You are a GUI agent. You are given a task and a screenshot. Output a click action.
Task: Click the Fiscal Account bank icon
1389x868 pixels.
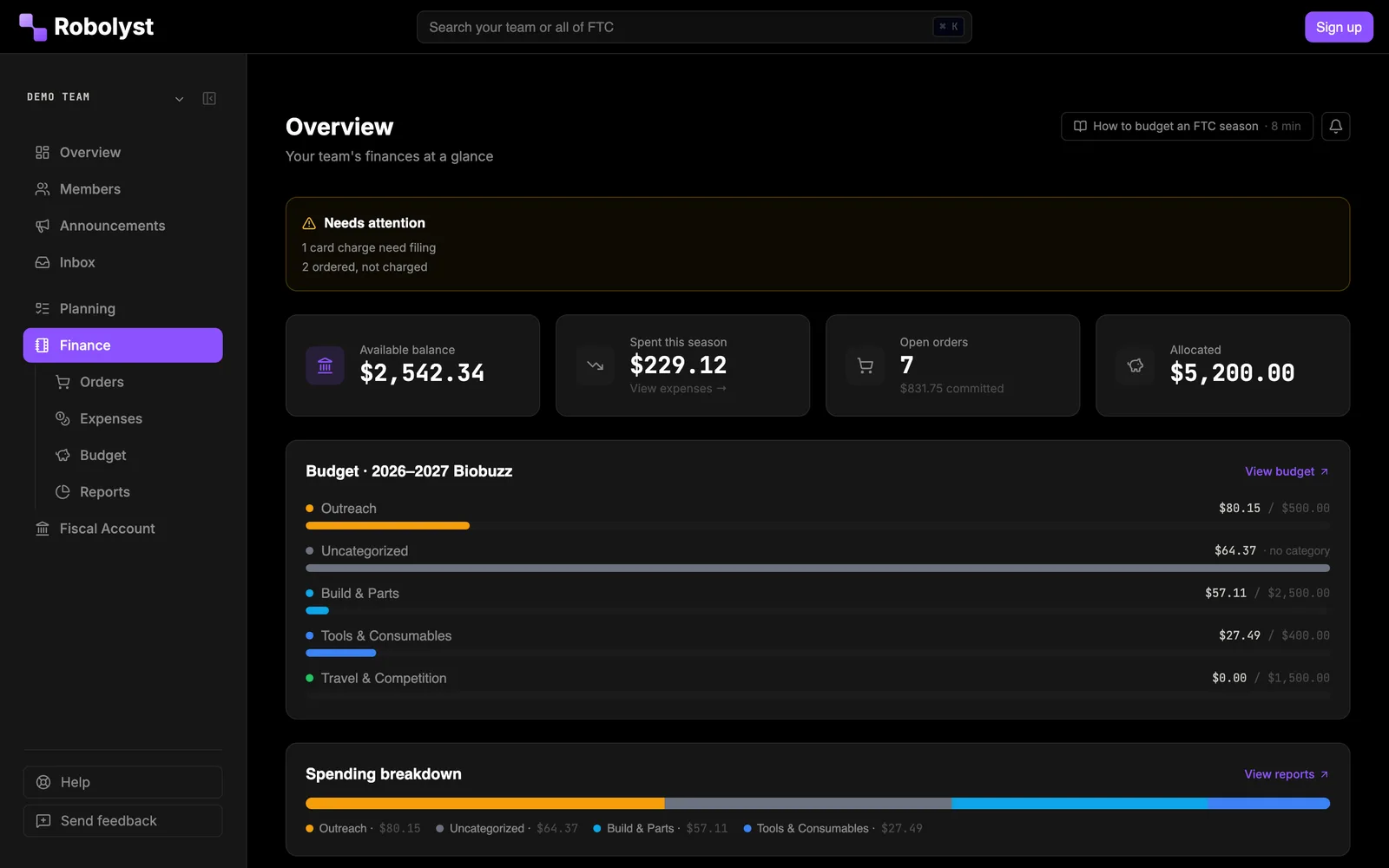tap(42, 529)
